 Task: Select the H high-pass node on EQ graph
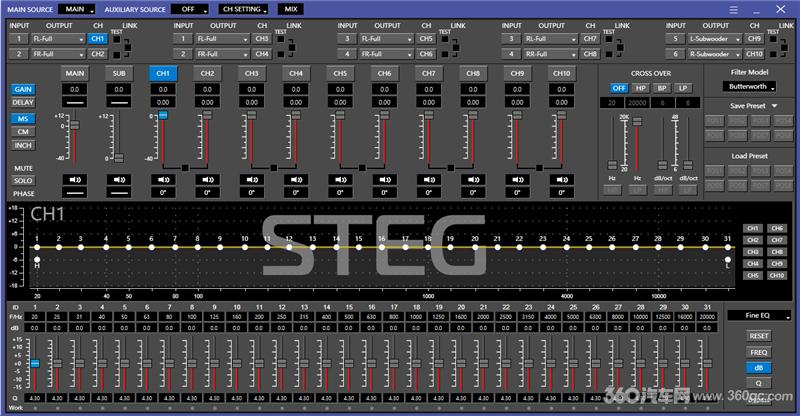(37, 260)
